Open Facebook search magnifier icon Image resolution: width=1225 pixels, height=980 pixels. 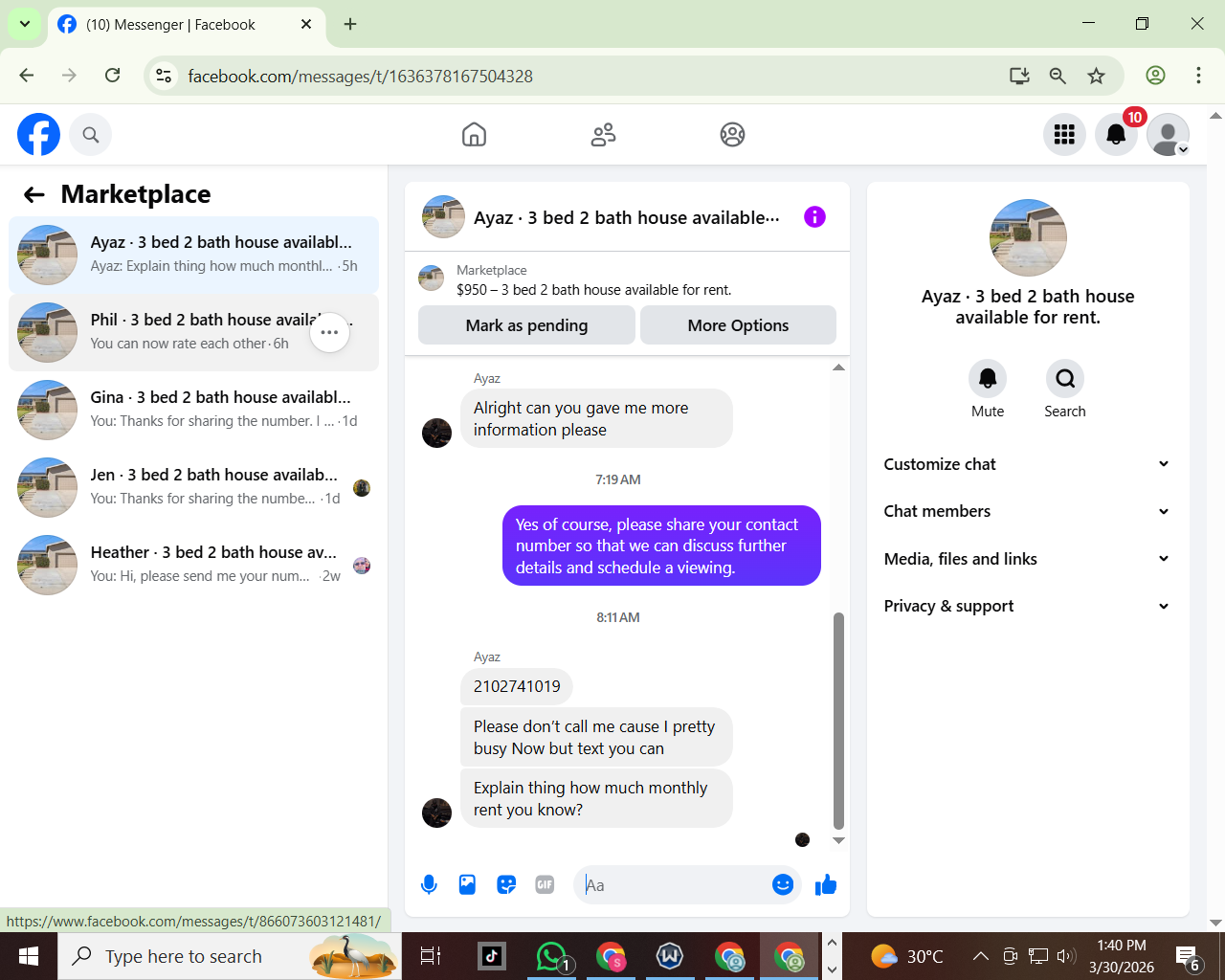click(91, 135)
